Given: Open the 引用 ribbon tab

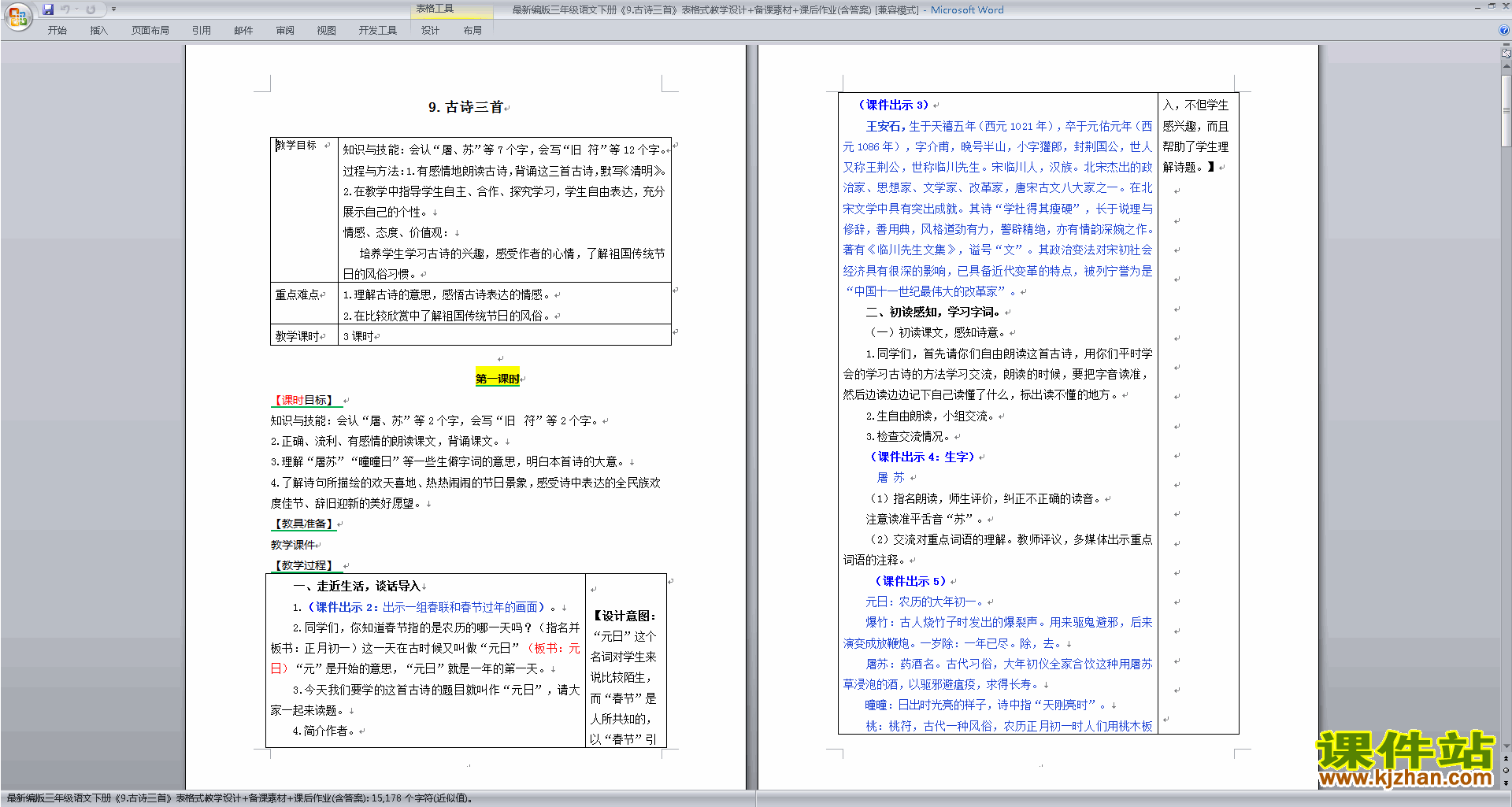Looking at the screenshot, I should (202, 30).
